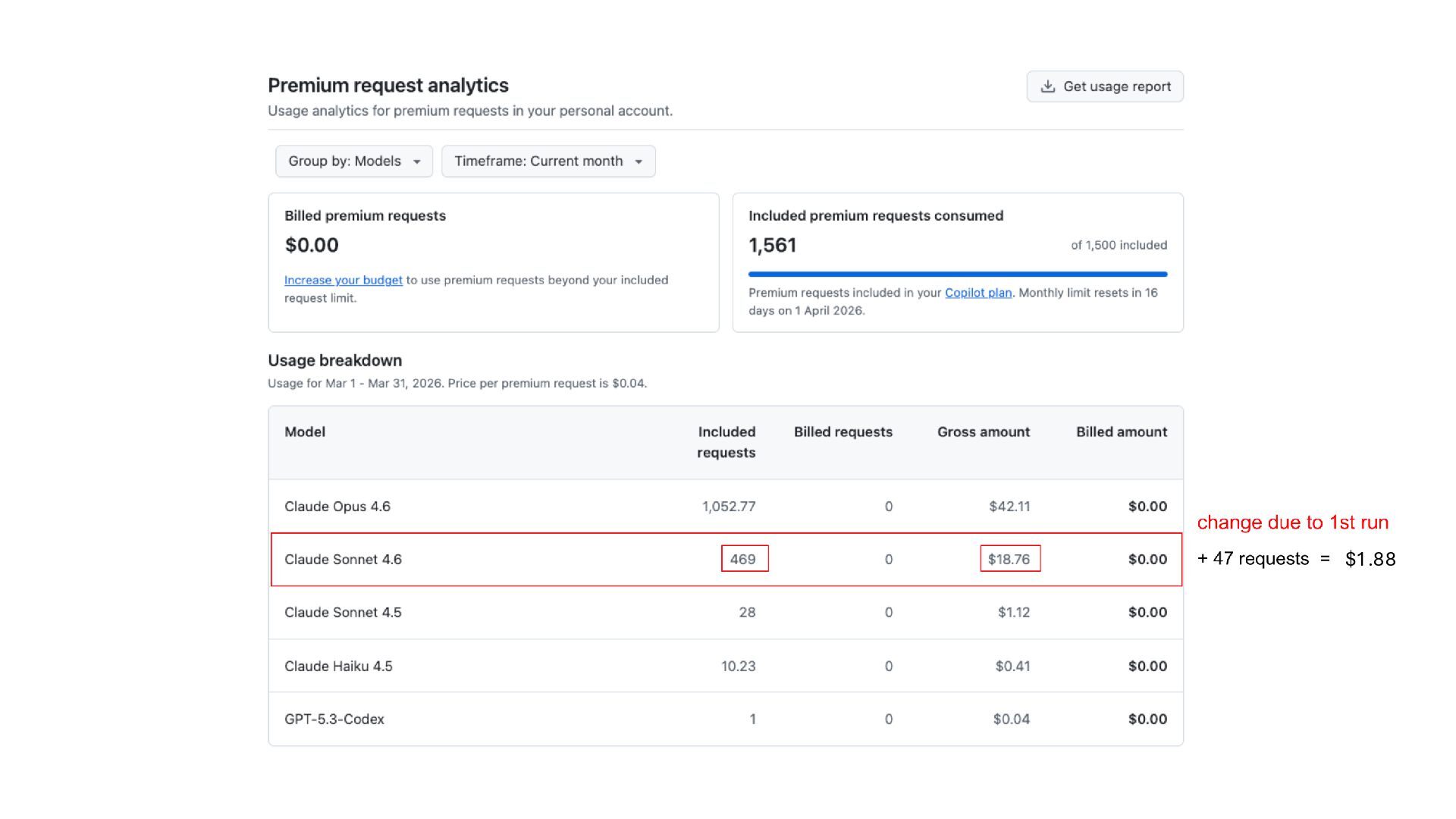Click the Timeframe dropdown caret arrow

click(639, 162)
